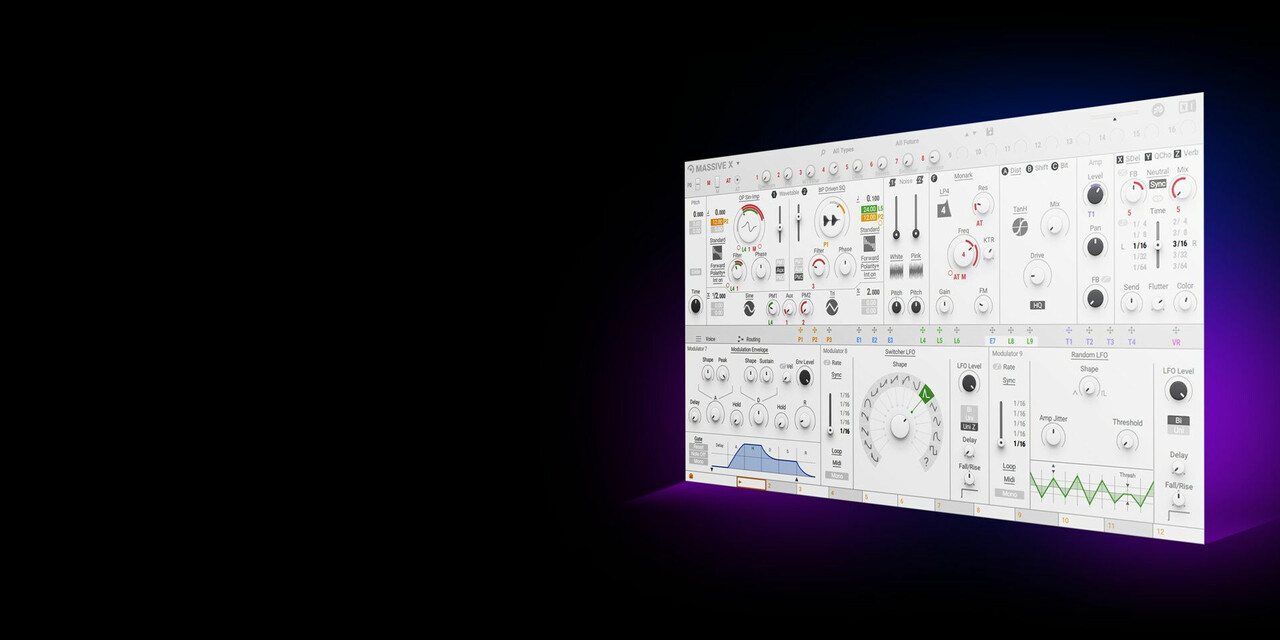This screenshot has height=640, width=1280.
Task: Select the SDel stereo delay effect
Action: click(x=1128, y=158)
